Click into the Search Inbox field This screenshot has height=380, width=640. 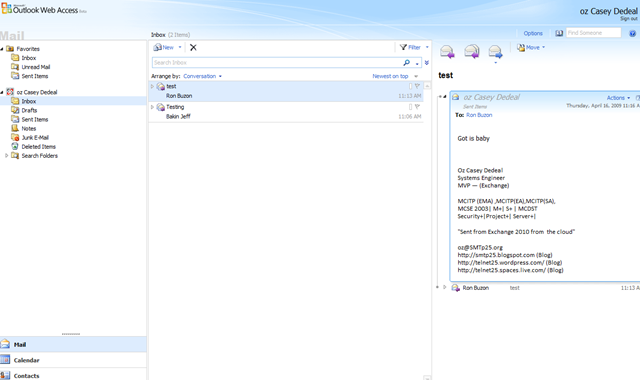pyautogui.click(x=278, y=62)
